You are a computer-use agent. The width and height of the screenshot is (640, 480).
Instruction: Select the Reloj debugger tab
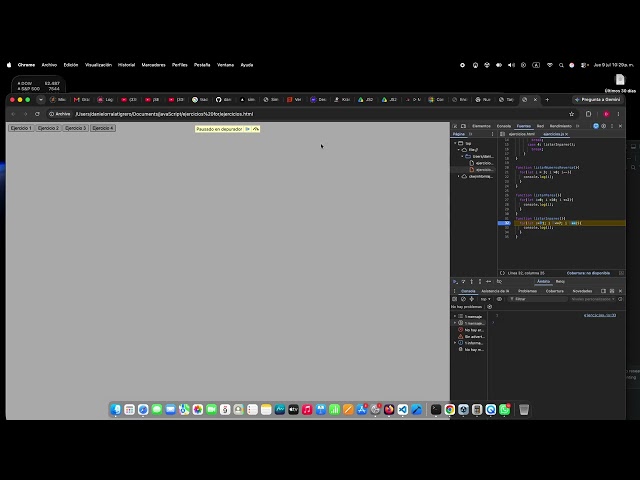(560, 282)
